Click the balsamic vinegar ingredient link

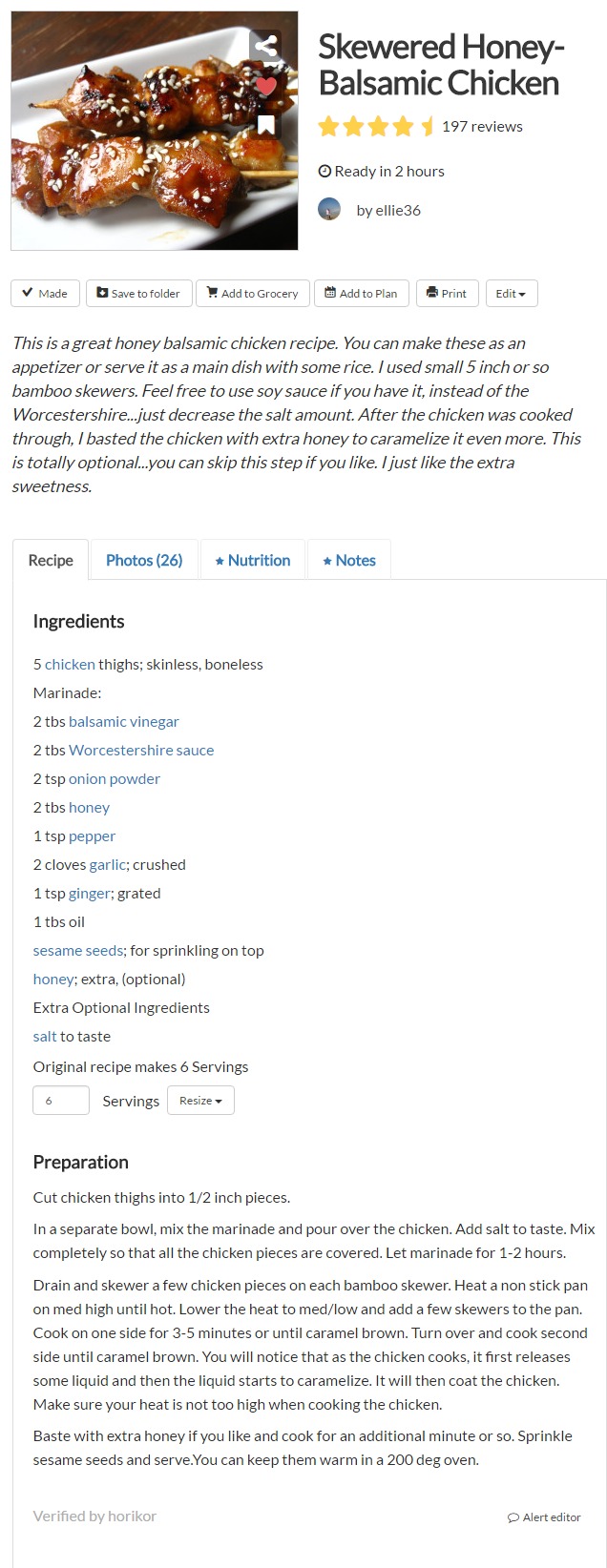(x=123, y=722)
